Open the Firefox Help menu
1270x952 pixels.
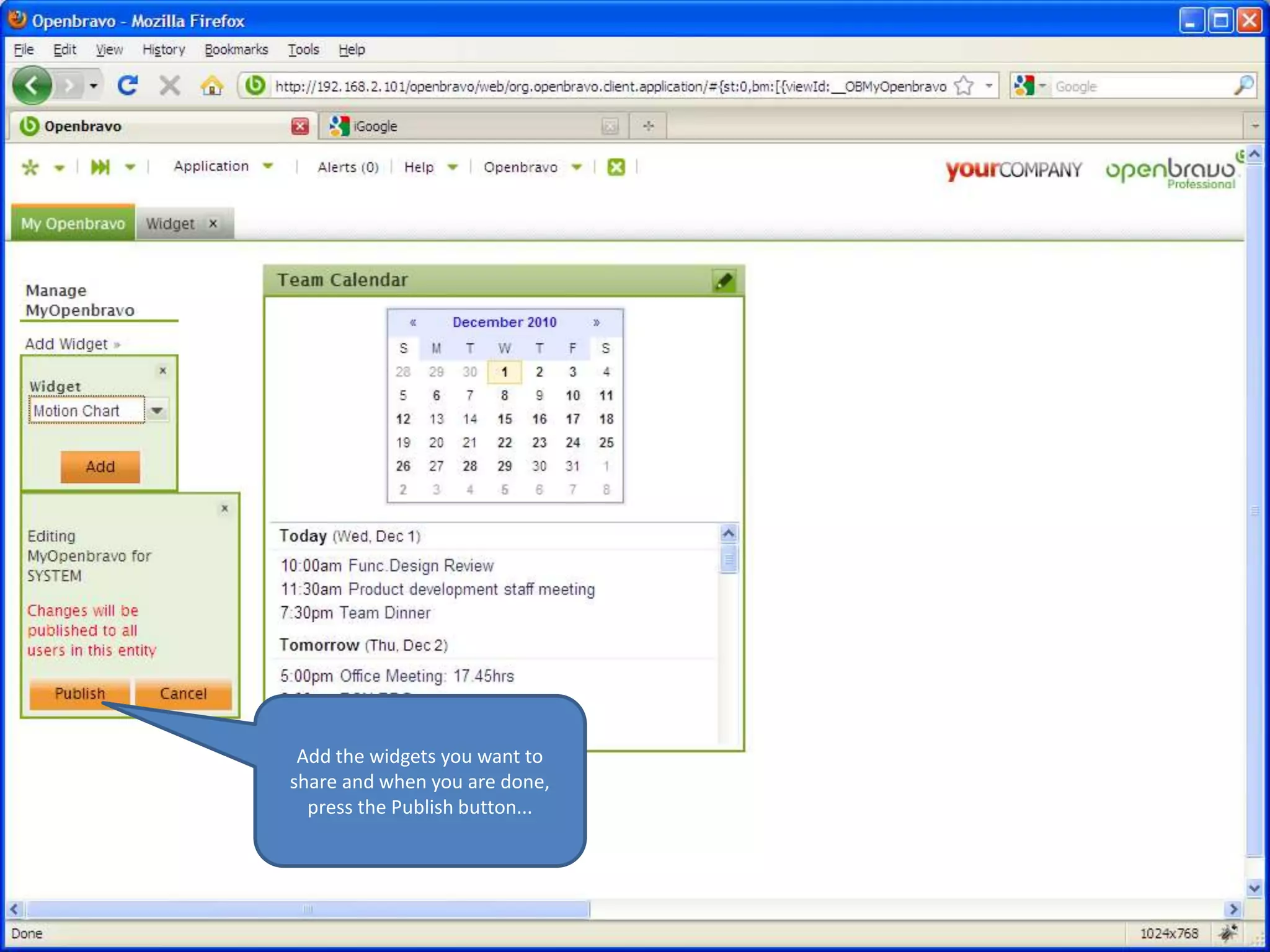tap(352, 50)
